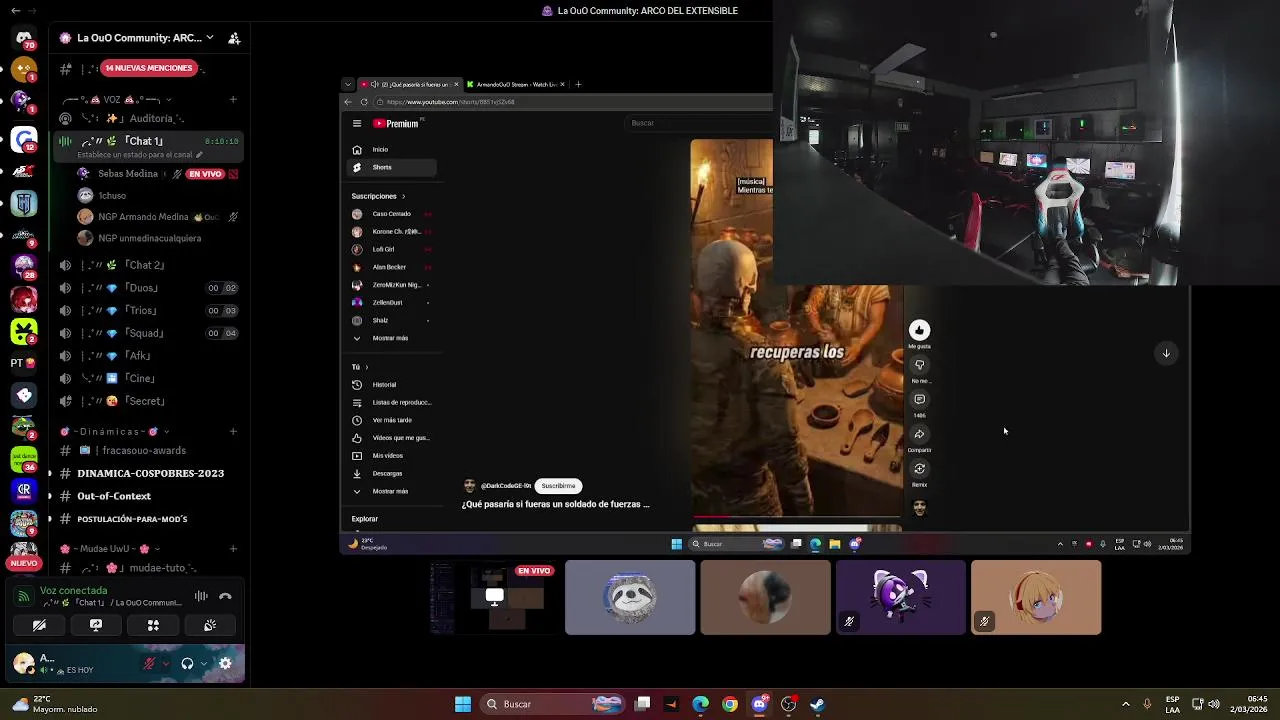Disconnect from voice with hang-up icon
The height and width of the screenshot is (720, 1280).
(225, 596)
